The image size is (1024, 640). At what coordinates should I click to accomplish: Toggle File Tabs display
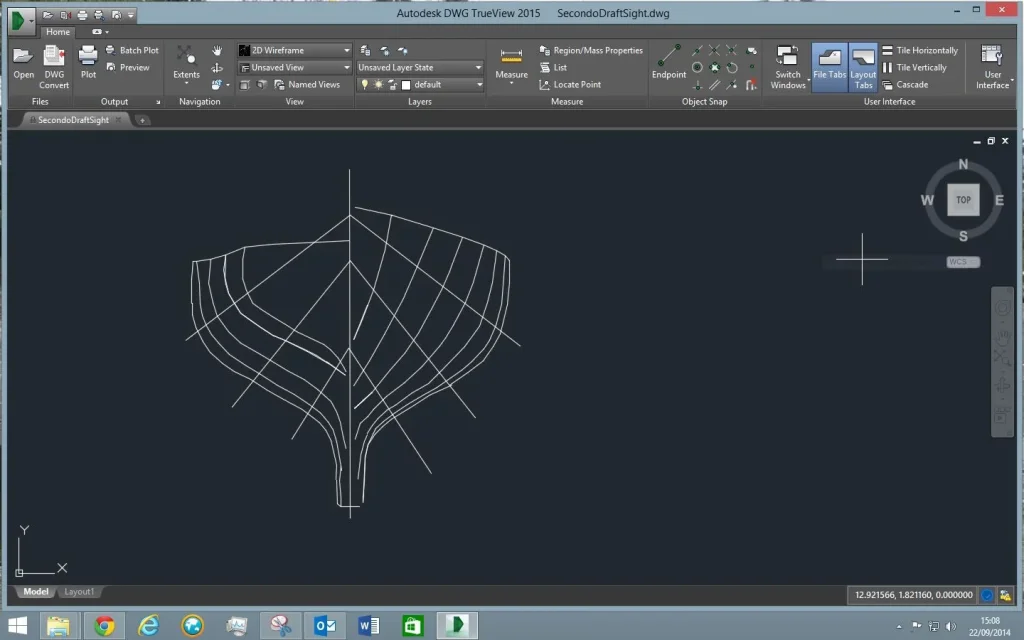(829, 67)
